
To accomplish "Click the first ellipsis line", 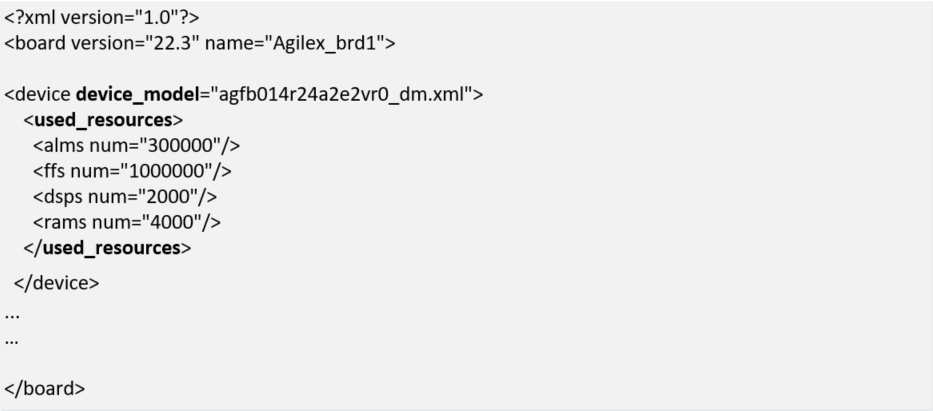I will coord(11,312).
